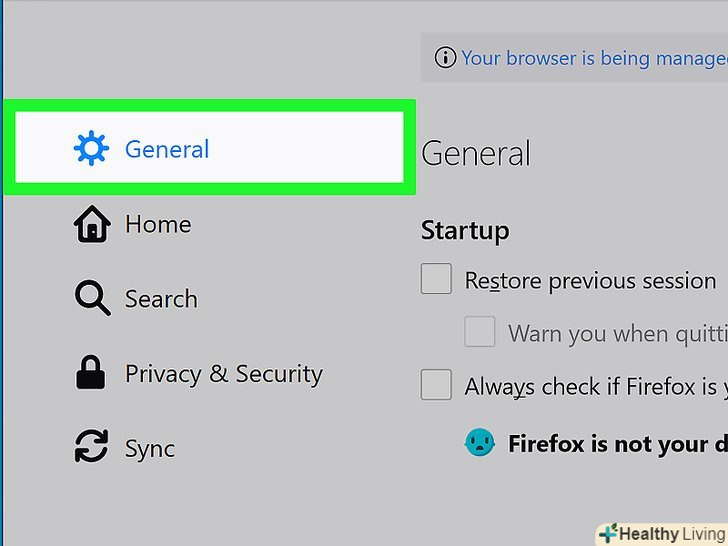Viewport: 728px width, 546px height.
Task: Open the General settings category
Action: tap(167, 150)
